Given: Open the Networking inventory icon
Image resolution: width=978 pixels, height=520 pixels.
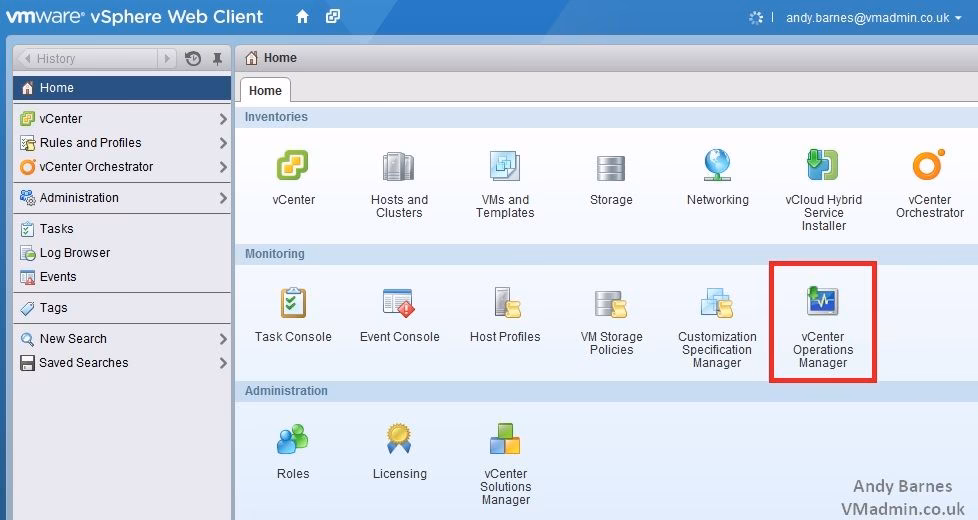Looking at the screenshot, I should click(717, 165).
